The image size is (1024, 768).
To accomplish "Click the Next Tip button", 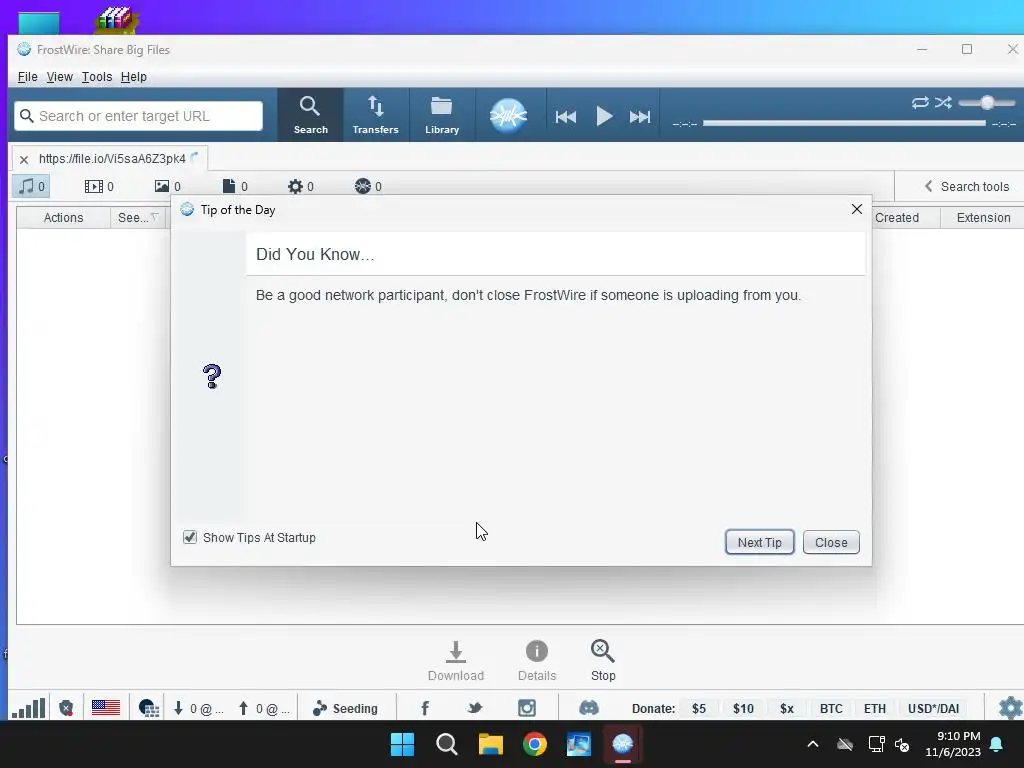I will (760, 542).
